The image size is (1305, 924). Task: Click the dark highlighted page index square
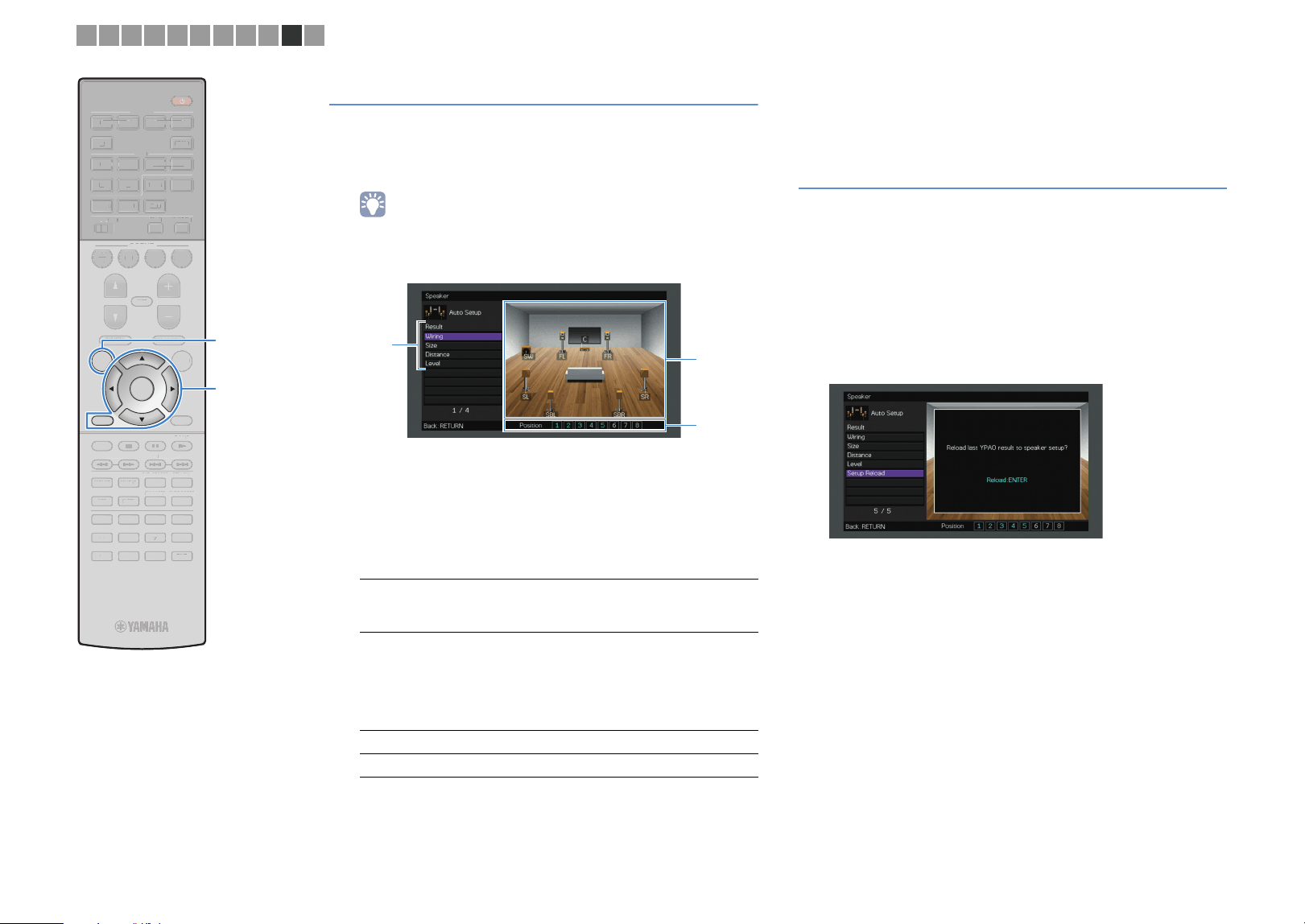pos(292,35)
